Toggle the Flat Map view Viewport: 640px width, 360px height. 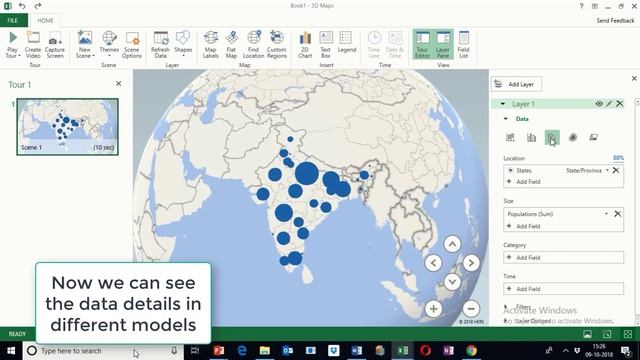coord(231,44)
